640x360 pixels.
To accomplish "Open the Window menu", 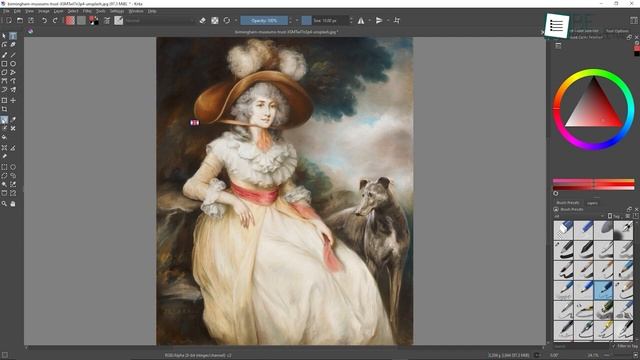I will pyautogui.click(x=136, y=11).
